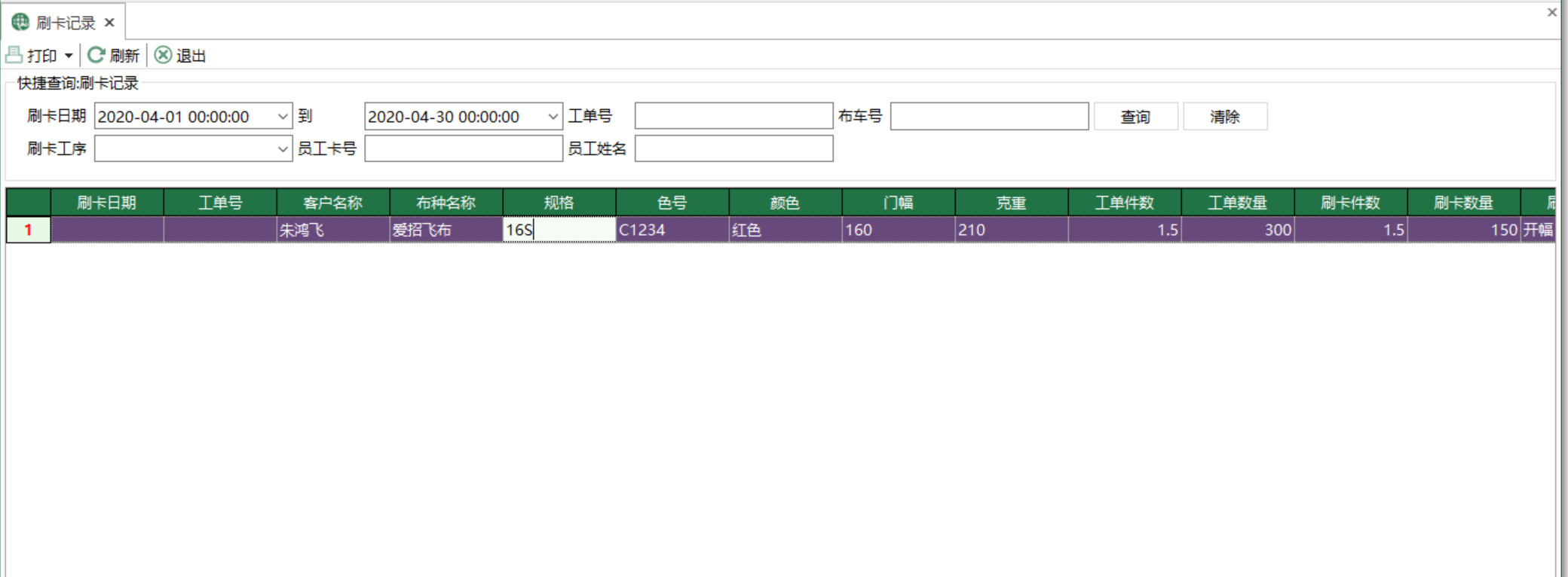Click the 颜色 column header
This screenshot has width=1568, height=577.
coord(786,203)
